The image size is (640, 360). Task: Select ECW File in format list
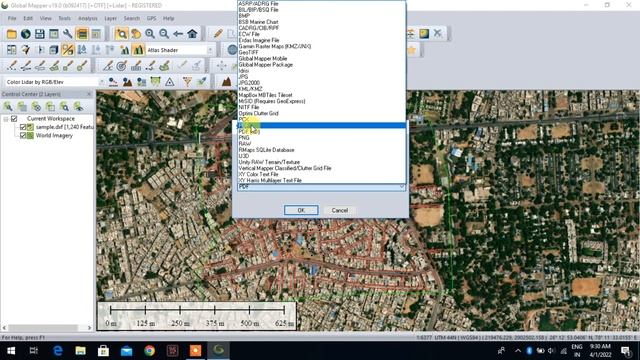point(322,34)
